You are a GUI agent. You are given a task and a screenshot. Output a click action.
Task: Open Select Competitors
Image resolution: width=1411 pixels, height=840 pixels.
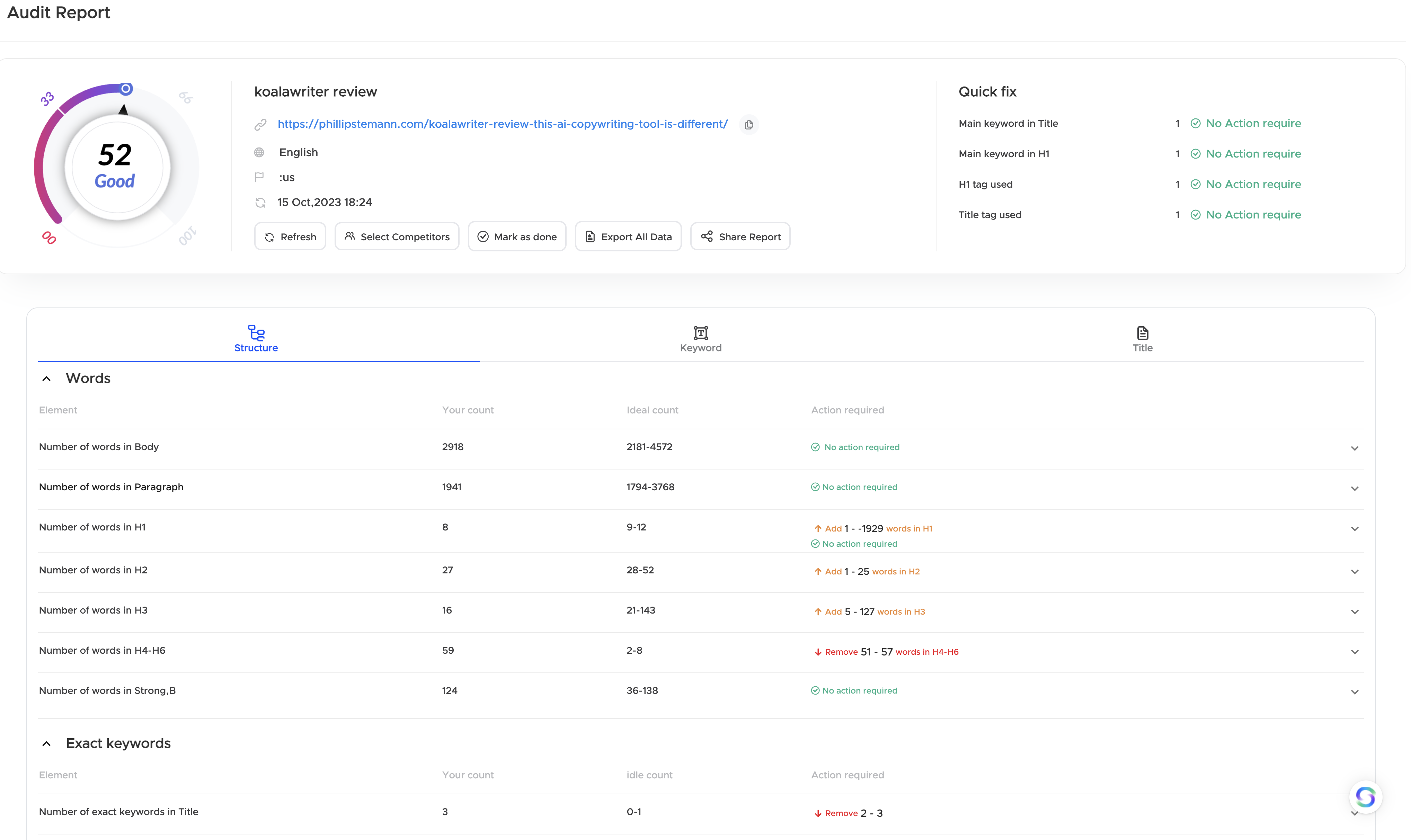click(x=397, y=236)
